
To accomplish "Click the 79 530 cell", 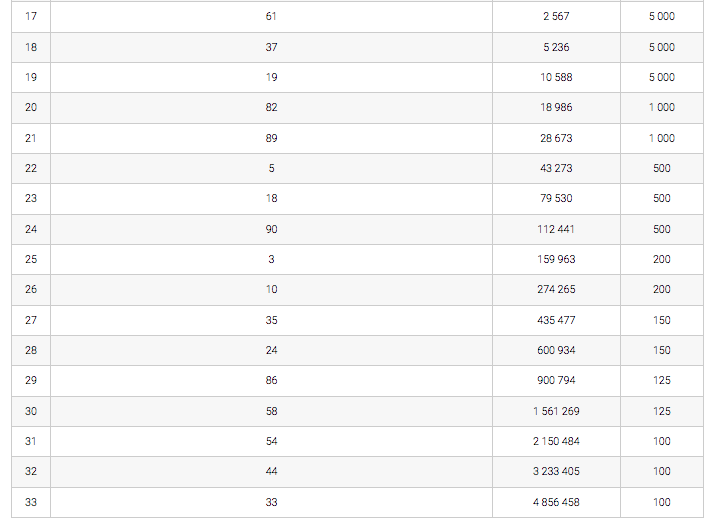I will coord(556,198).
